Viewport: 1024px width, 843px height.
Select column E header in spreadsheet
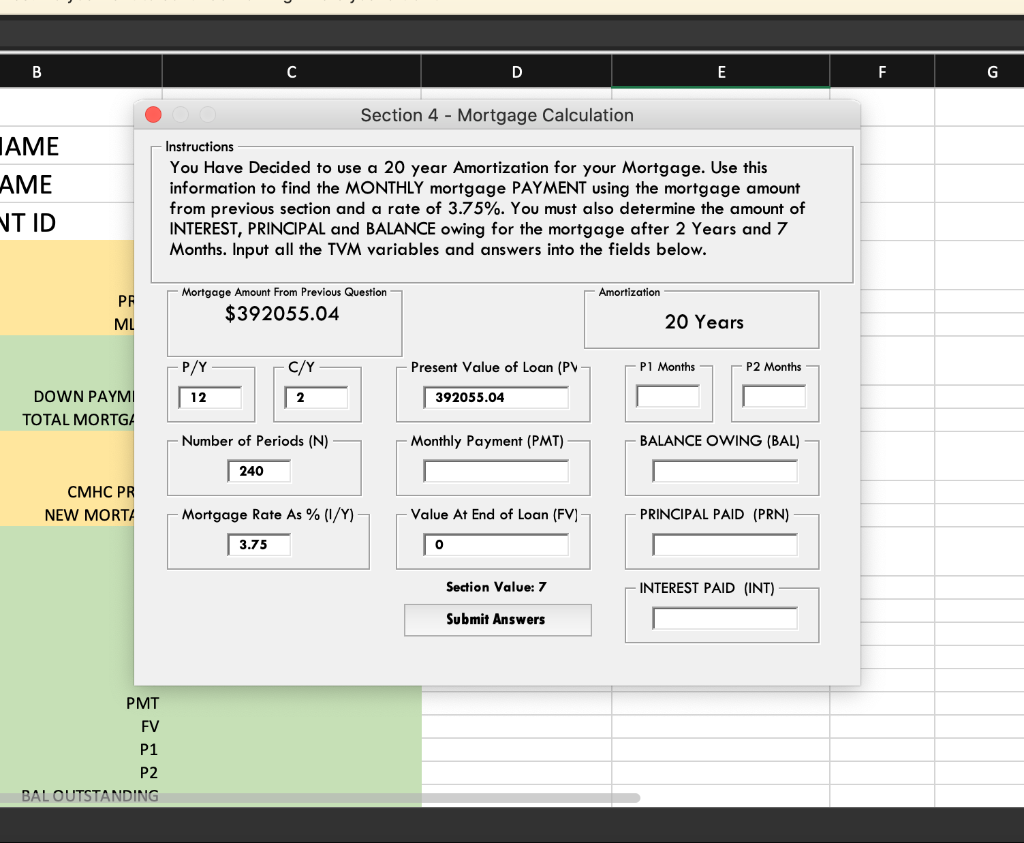721,72
